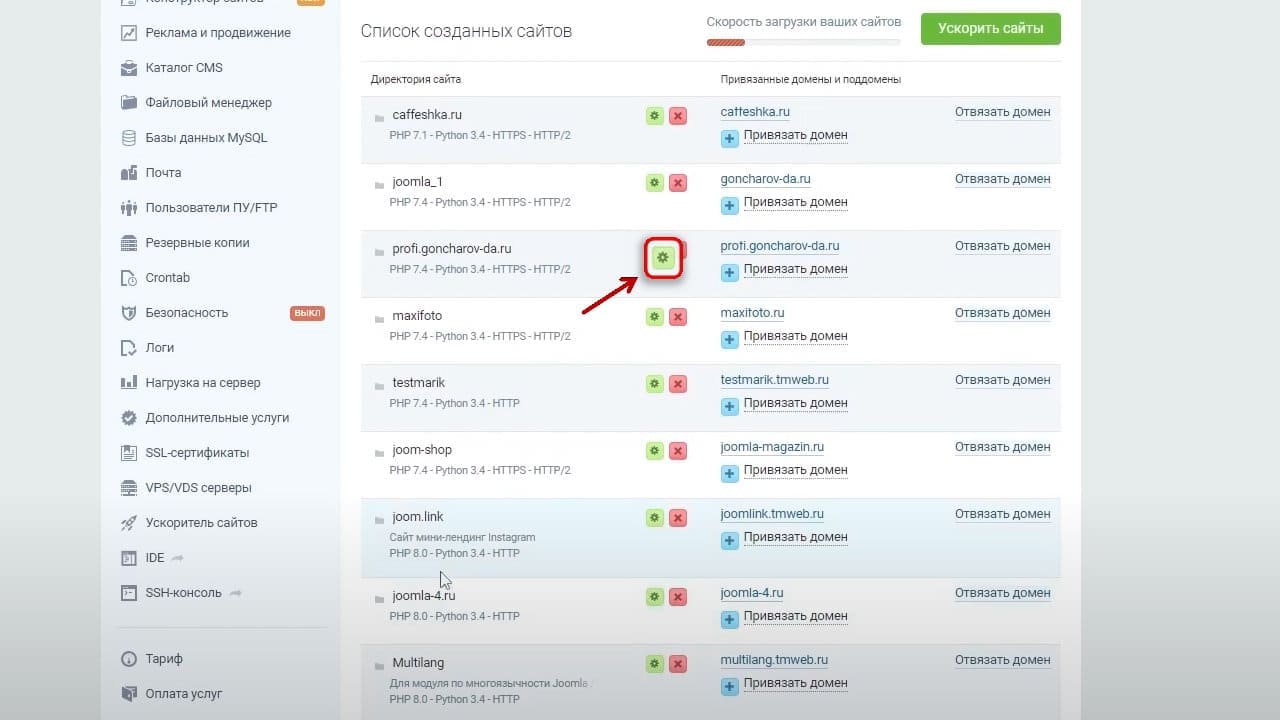
Task: Click the site load speed progress bar
Action: click(803, 42)
